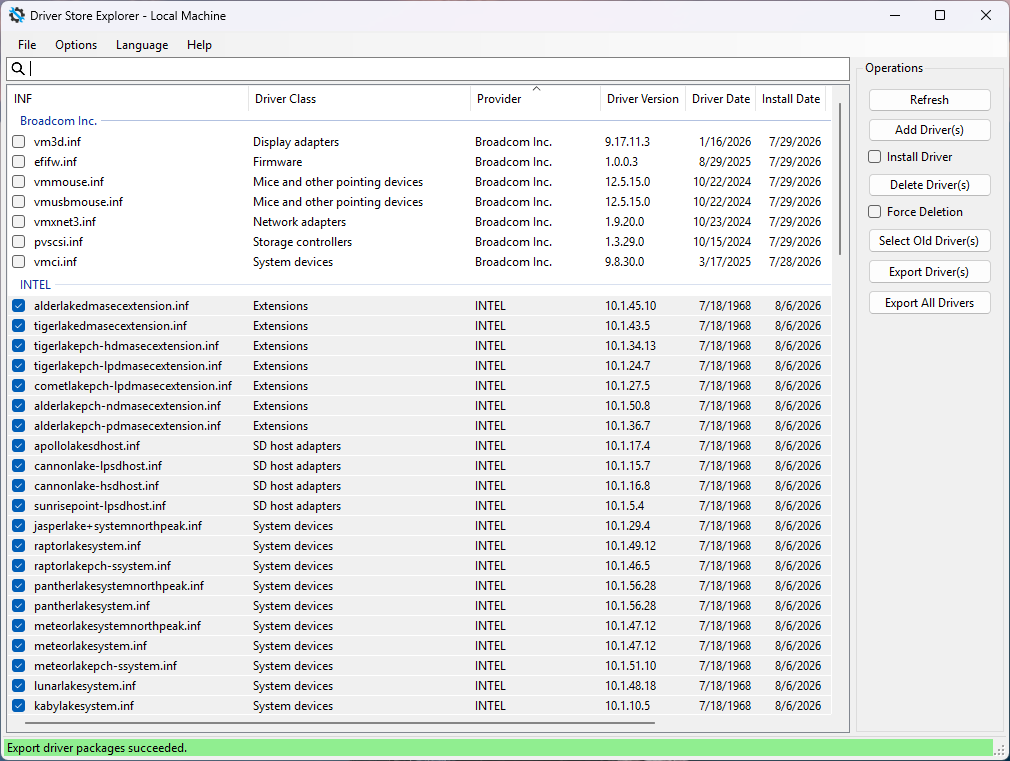The height and width of the screenshot is (761, 1010).
Task: Select the pantherlakesystem.inf row name
Action: (x=92, y=606)
